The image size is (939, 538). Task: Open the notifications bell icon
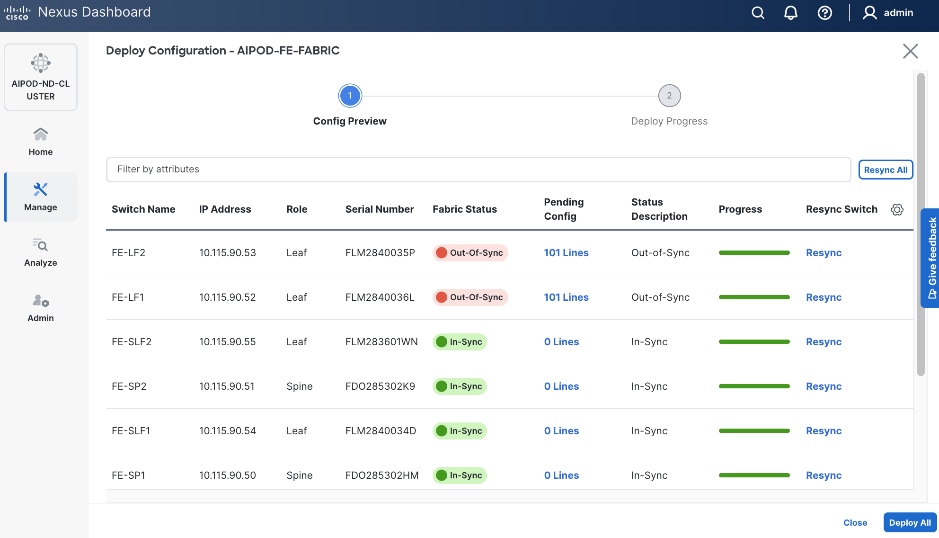[x=791, y=13]
